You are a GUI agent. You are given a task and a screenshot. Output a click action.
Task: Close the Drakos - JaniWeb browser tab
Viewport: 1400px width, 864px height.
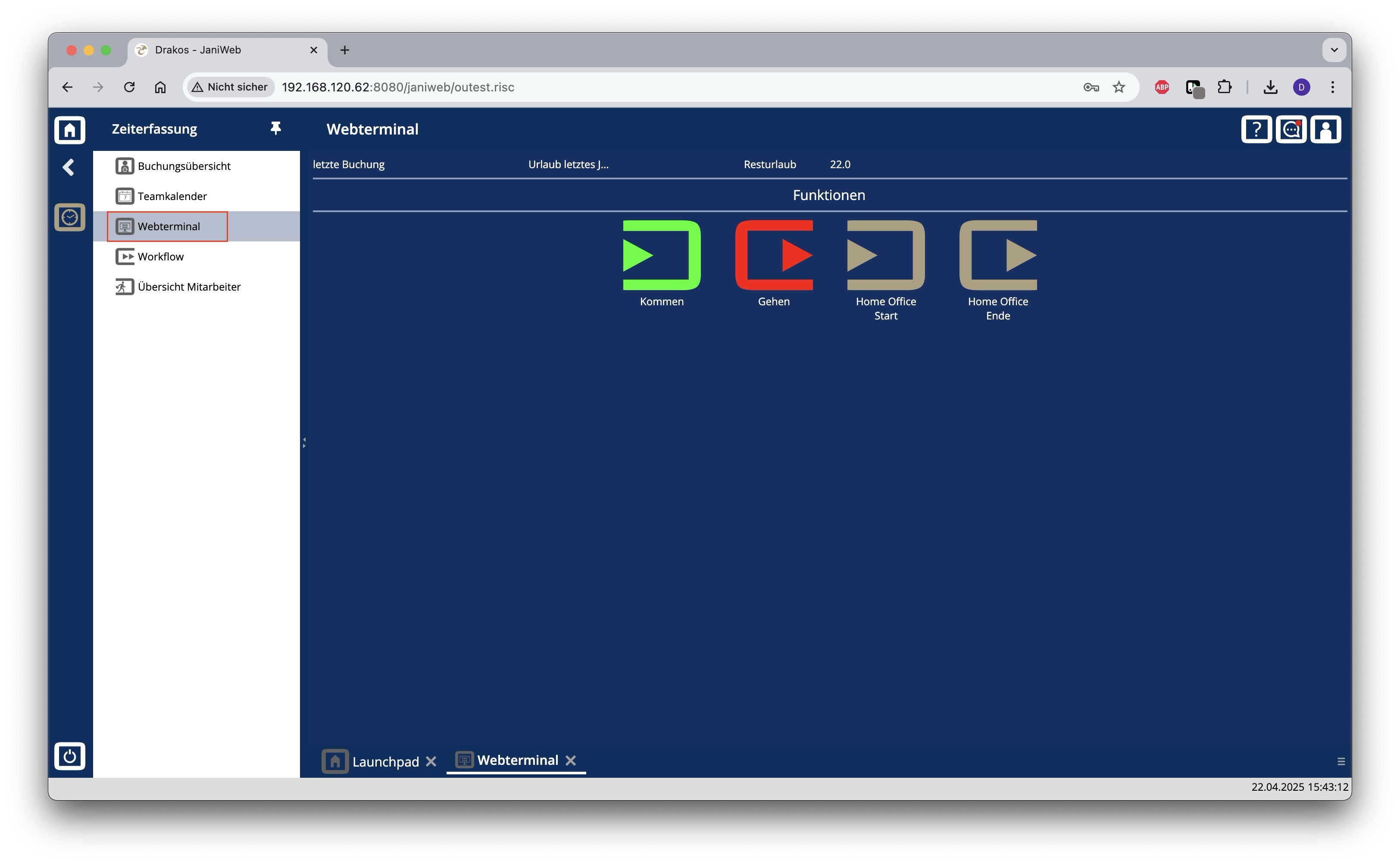pyautogui.click(x=314, y=50)
